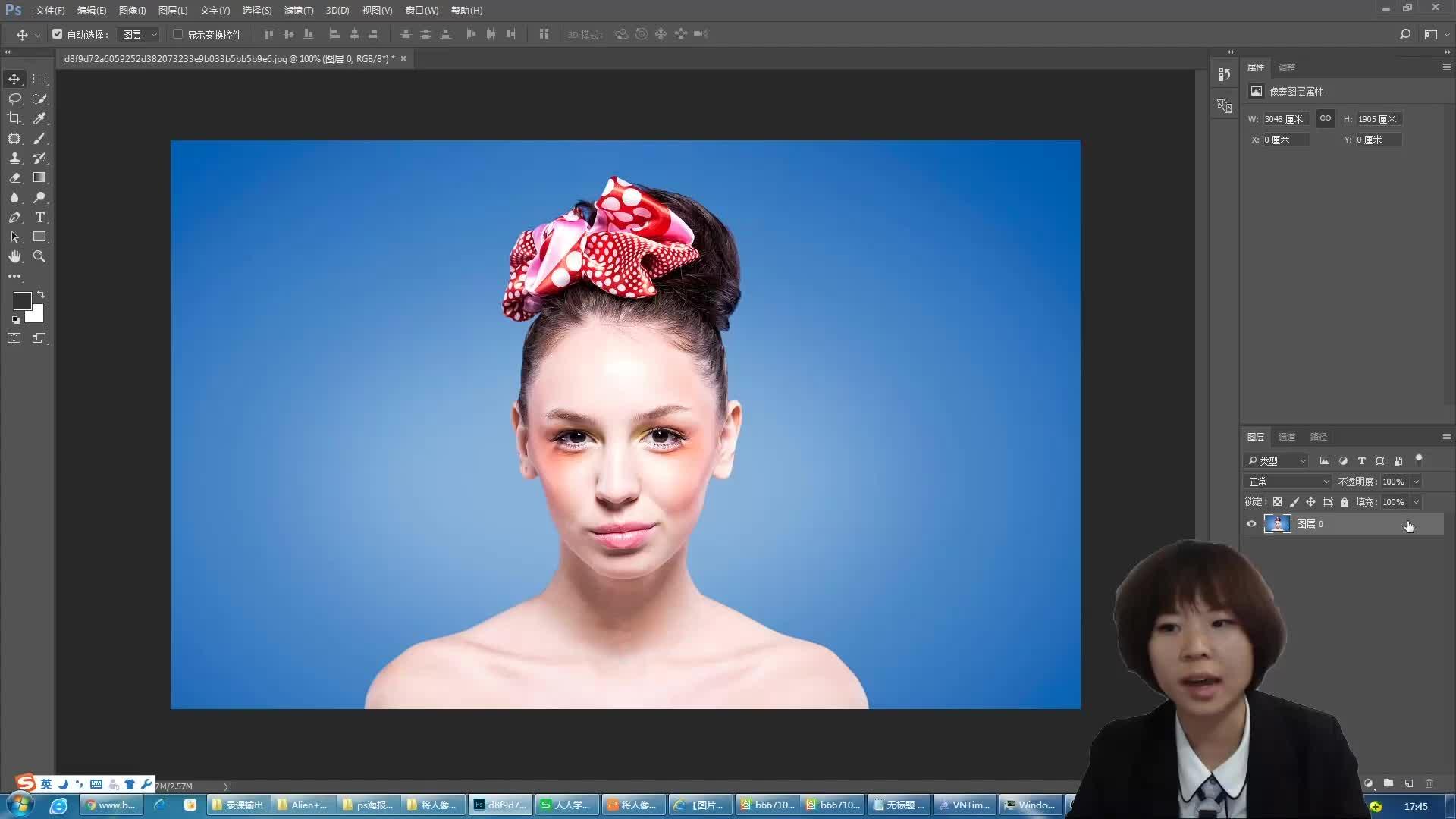1456x819 pixels.
Task: Select the Horizontal Type tool
Action: click(39, 217)
